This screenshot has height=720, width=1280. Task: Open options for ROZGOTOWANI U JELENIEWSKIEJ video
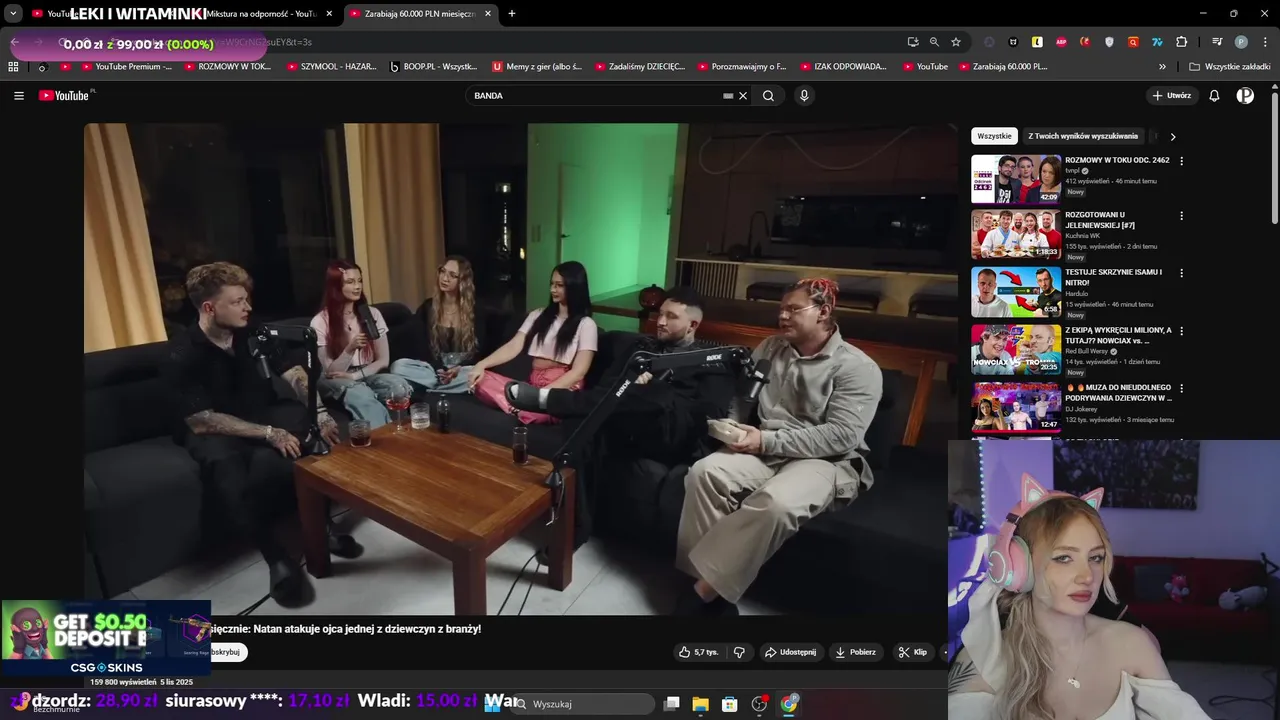click(1181, 216)
